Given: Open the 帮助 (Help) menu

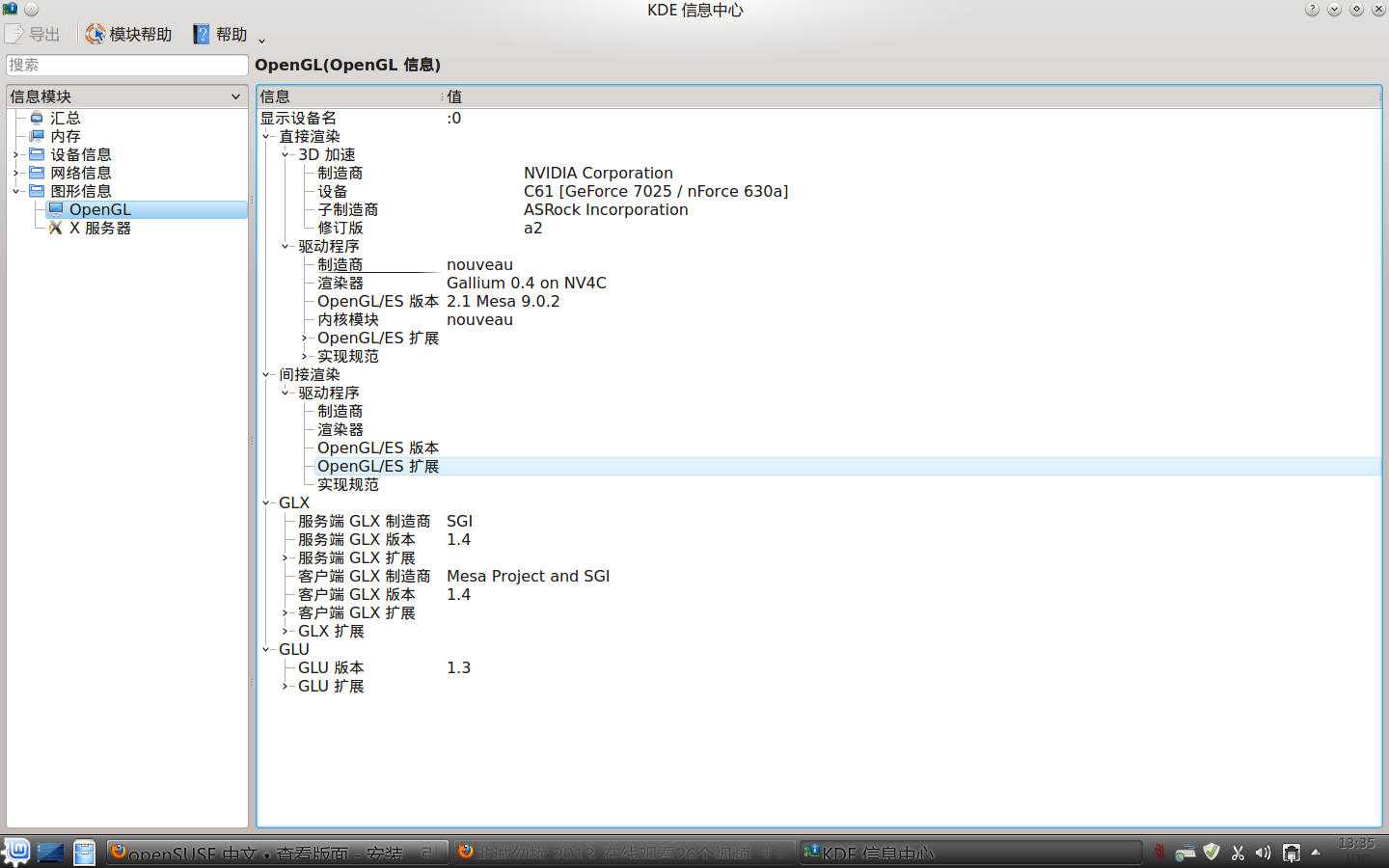Looking at the screenshot, I should 221,35.
